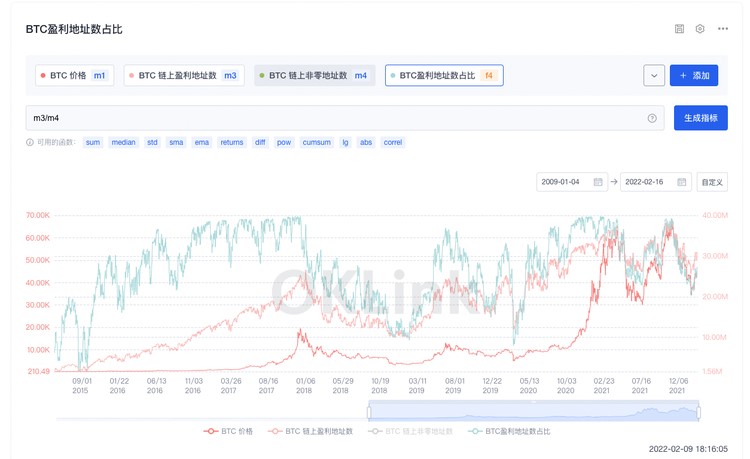Show BTC 链上非零地址数 series via legend
The image size is (750, 459).
(x=410, y=431)
